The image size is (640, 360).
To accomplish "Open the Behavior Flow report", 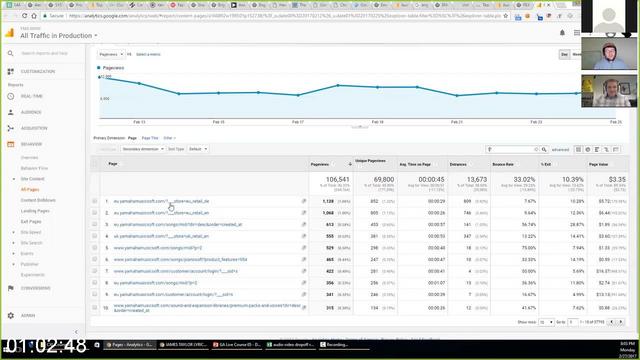I will 34,168.
